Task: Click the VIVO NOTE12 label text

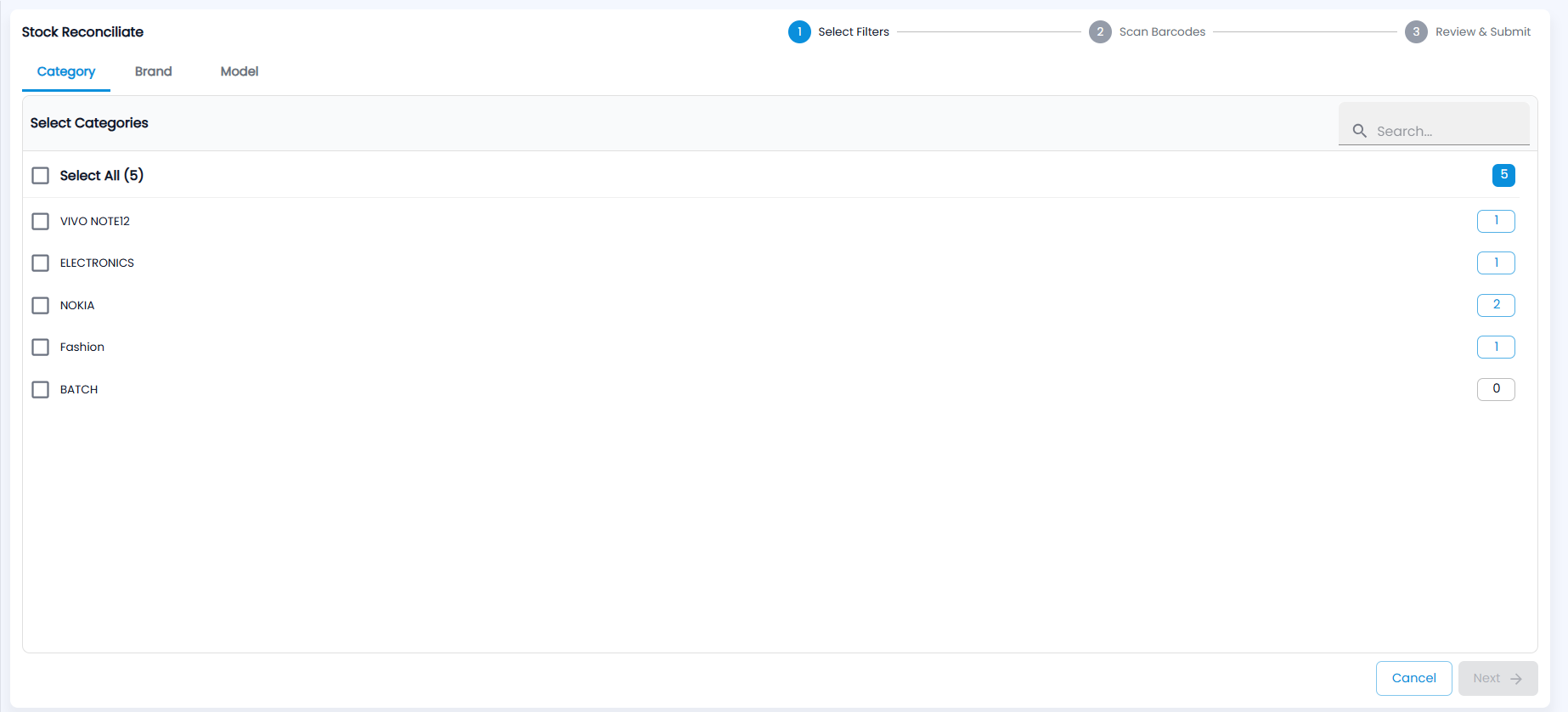Action: pyautogui.click(x=95, y=221)
